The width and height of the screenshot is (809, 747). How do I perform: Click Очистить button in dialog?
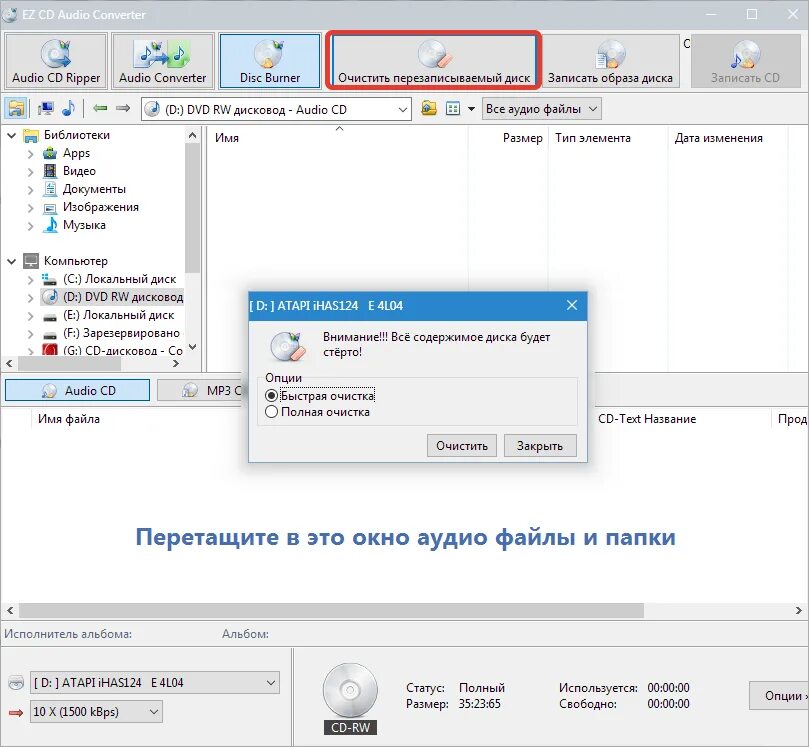[x=462, y=446]
